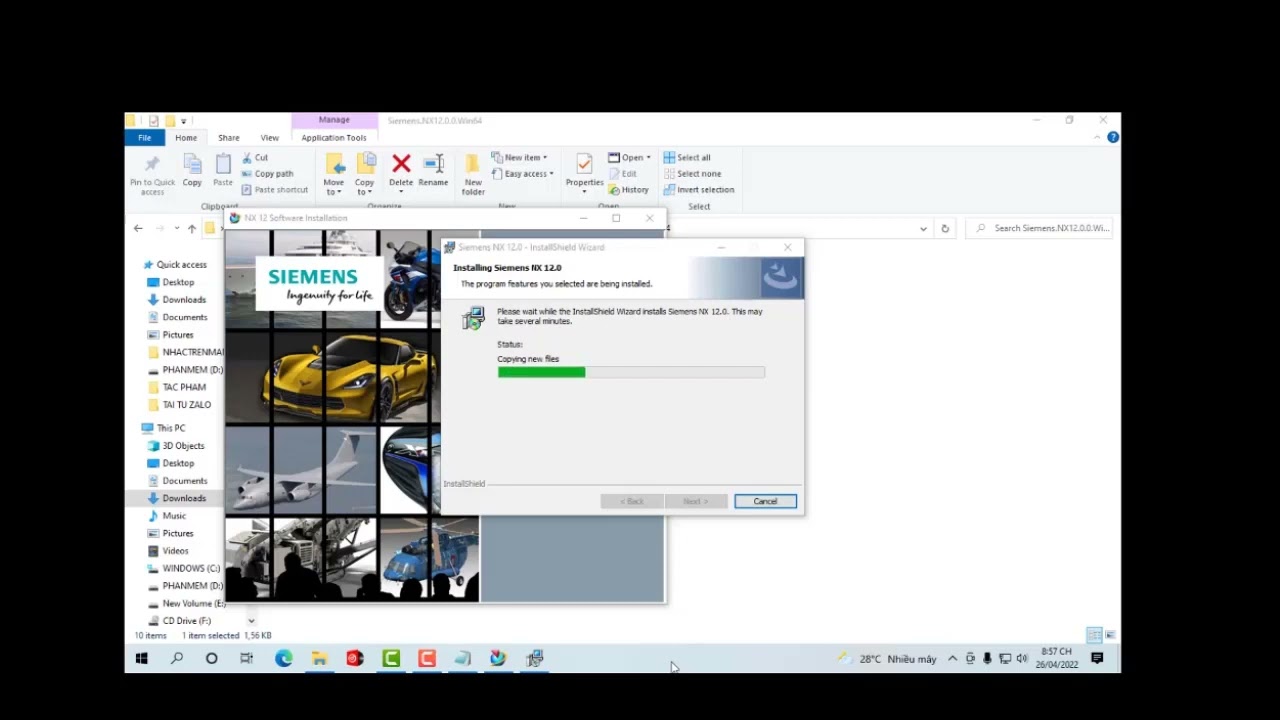
Task: Click Copy path in ribbon
Action: (267, 174)
